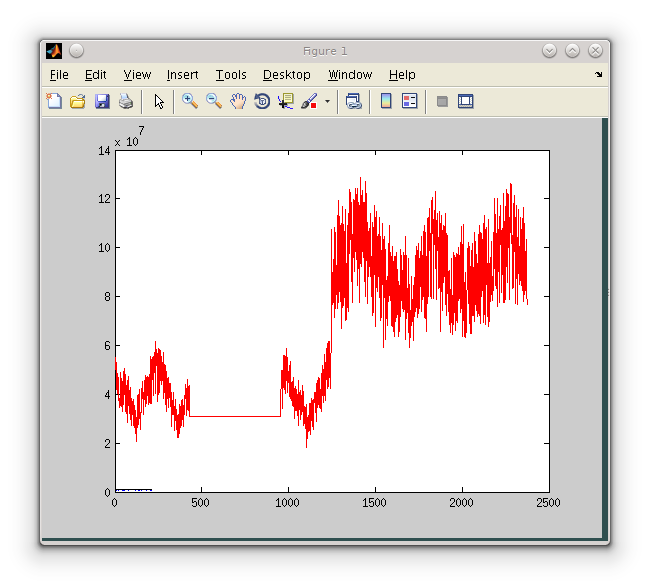Select the Zoom Out magnifier tool
This screenshot has height=585, width=650.
tap(214, 101)
